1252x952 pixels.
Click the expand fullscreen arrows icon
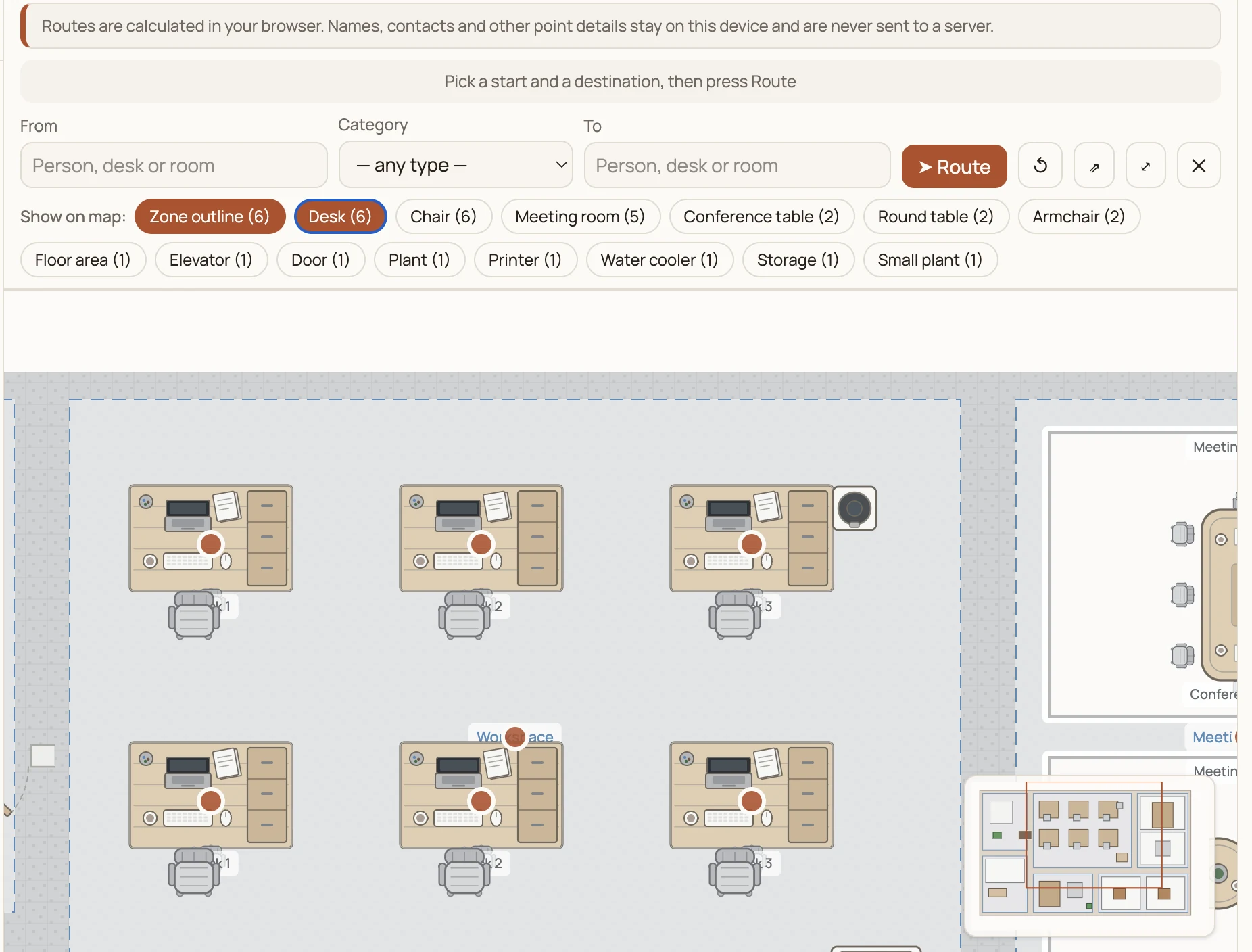1146,165
